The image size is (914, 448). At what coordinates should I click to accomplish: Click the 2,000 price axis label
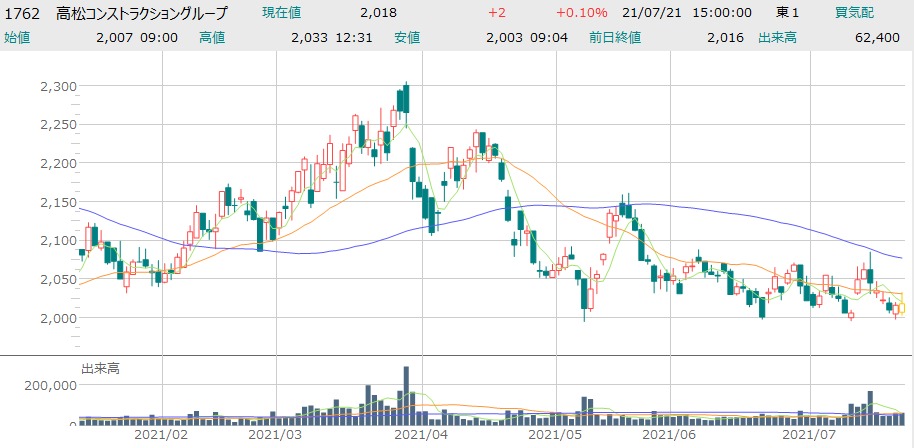tap(58, 317)
